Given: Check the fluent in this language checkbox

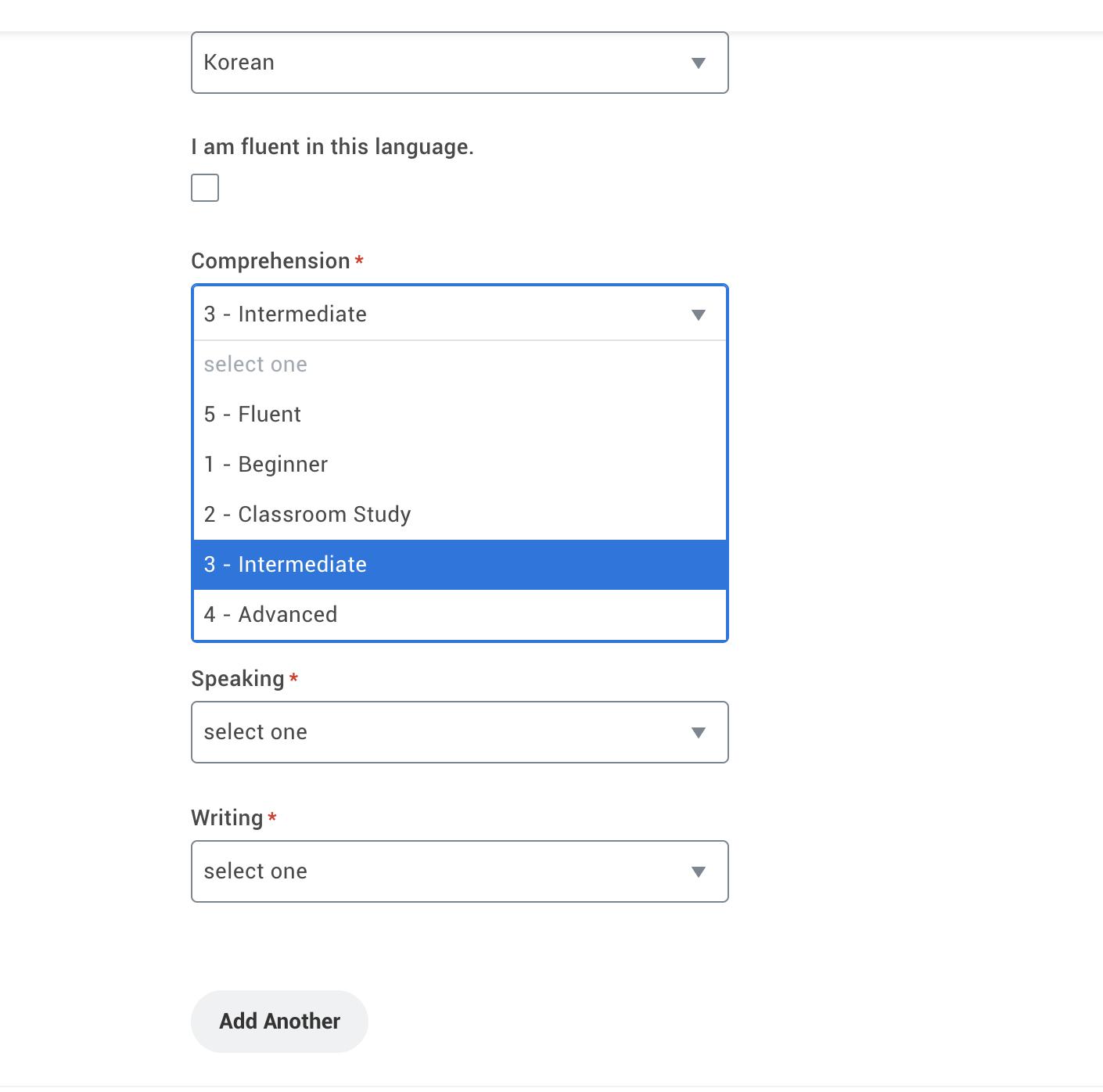Looking at the screenshot, I should coord(205,188).
